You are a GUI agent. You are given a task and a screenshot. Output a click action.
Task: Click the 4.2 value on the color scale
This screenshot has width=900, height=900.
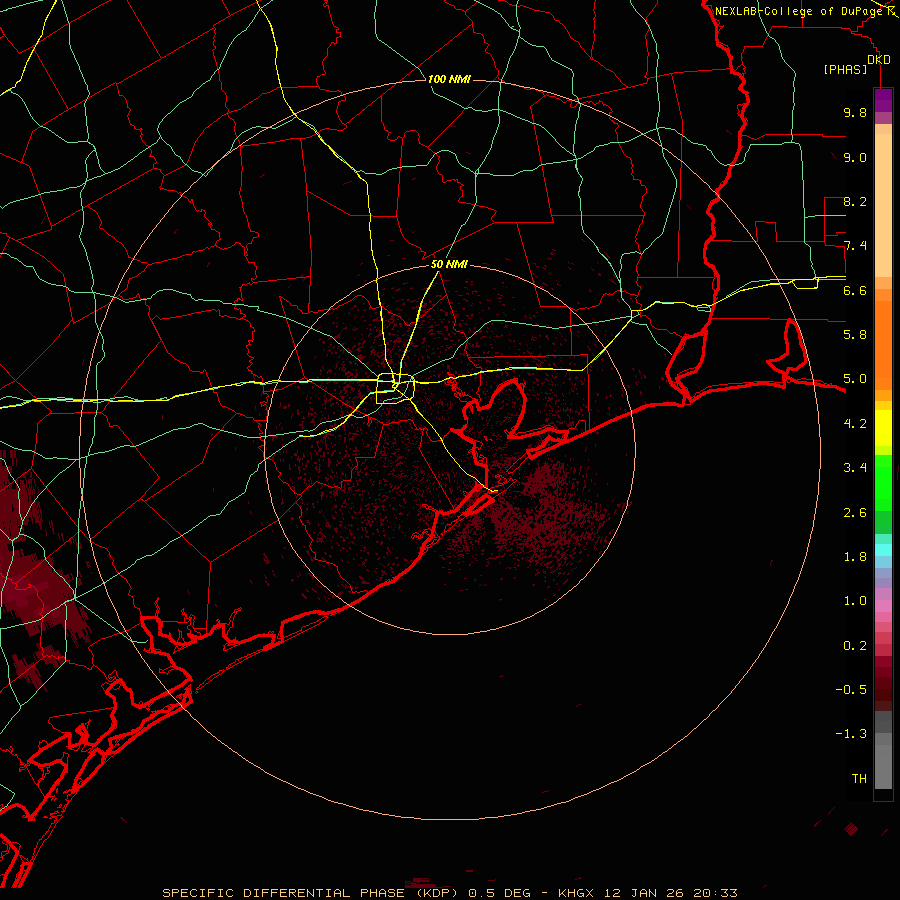click(855, 424)
